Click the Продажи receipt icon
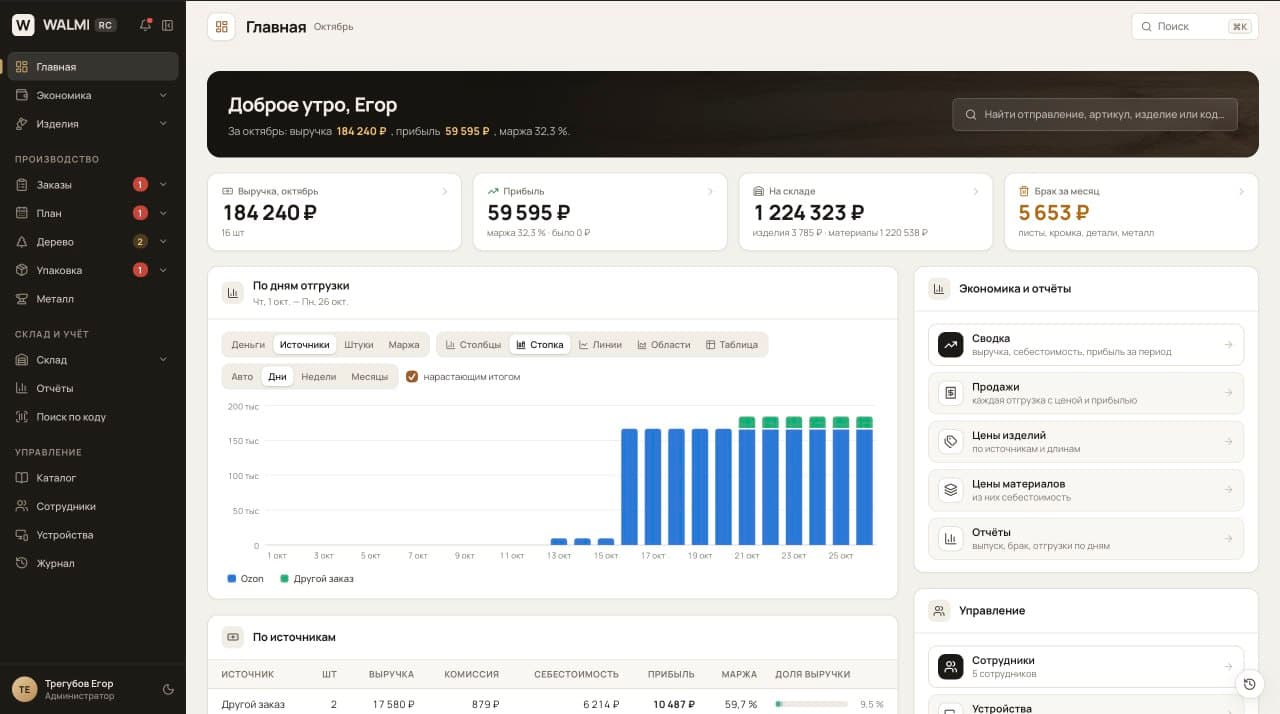 pyautogui.click(x=950, y=393)
